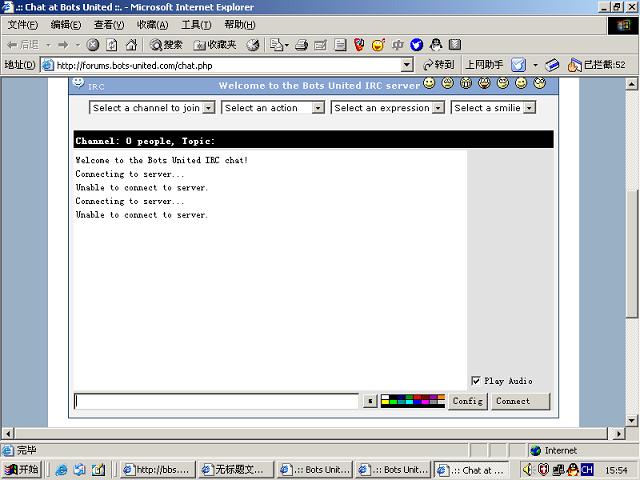
Task: Go to the Home page icon
Action: [131, 44]
